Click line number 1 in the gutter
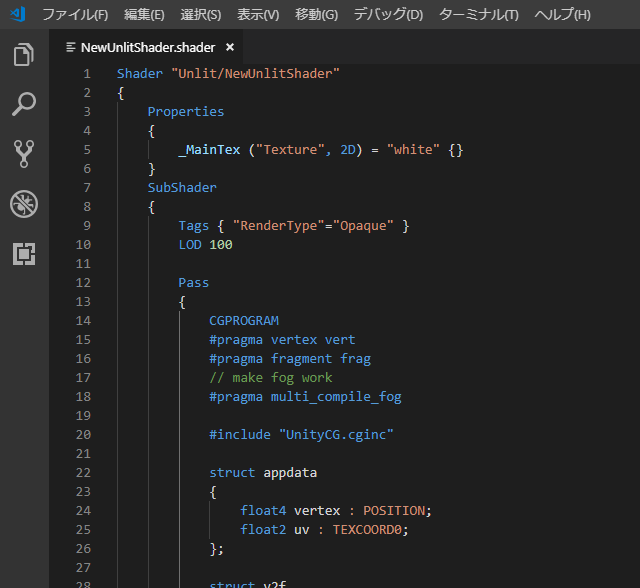 [x=87, y=74]
